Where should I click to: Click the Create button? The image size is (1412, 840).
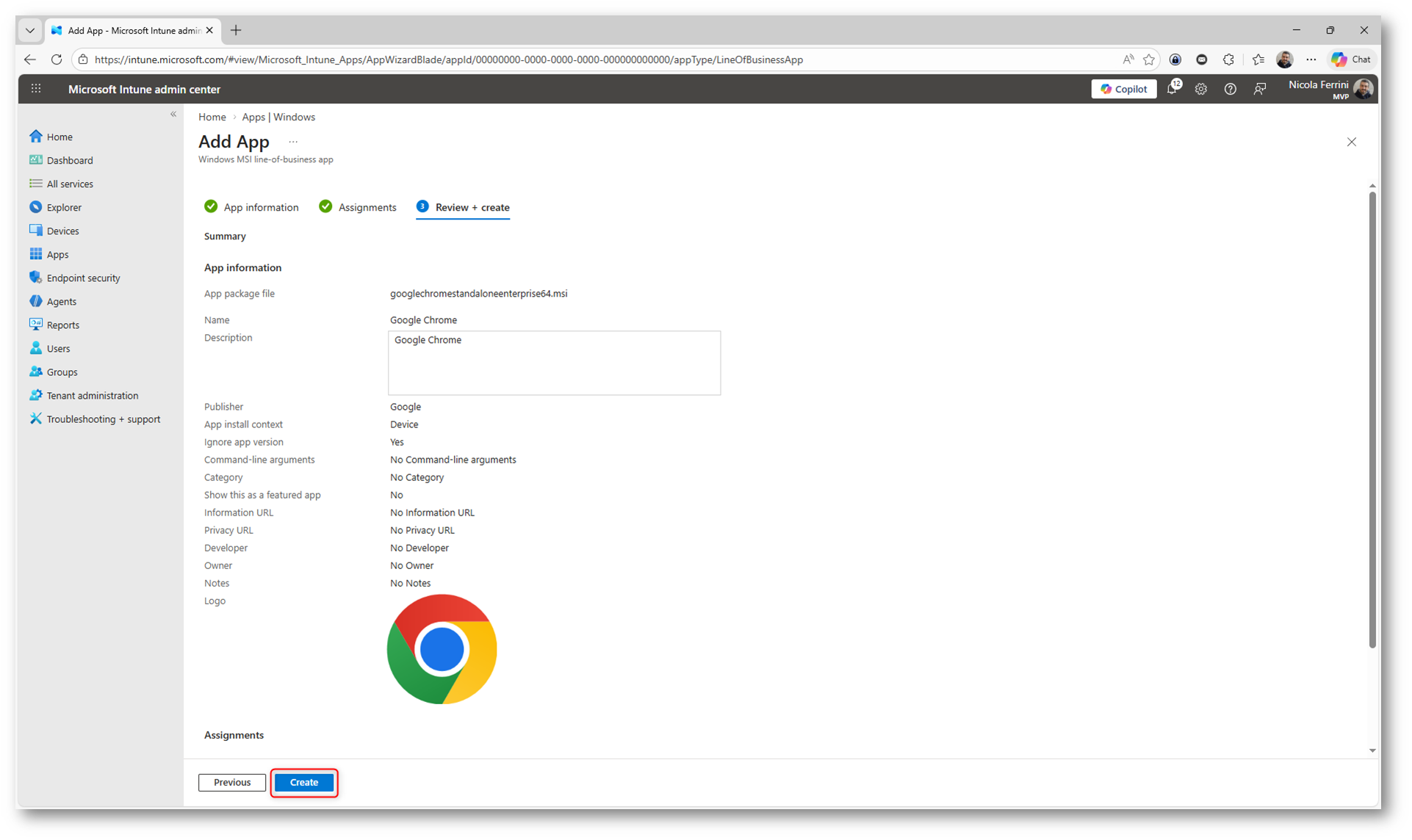point(303,782)
